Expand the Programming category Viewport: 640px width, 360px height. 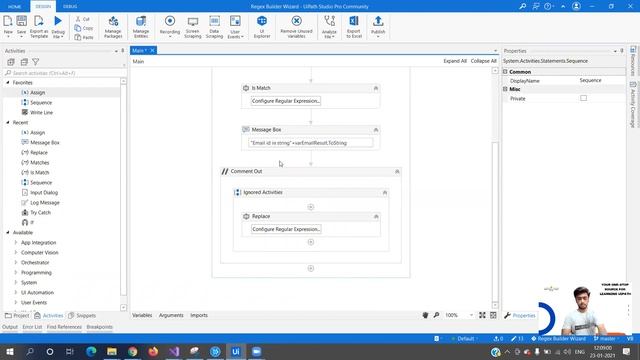[x=16, y=272]
